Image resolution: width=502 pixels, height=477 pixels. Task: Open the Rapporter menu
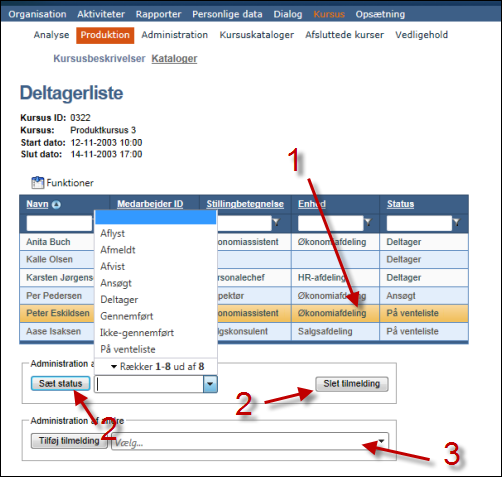click(x=158, y=14)
